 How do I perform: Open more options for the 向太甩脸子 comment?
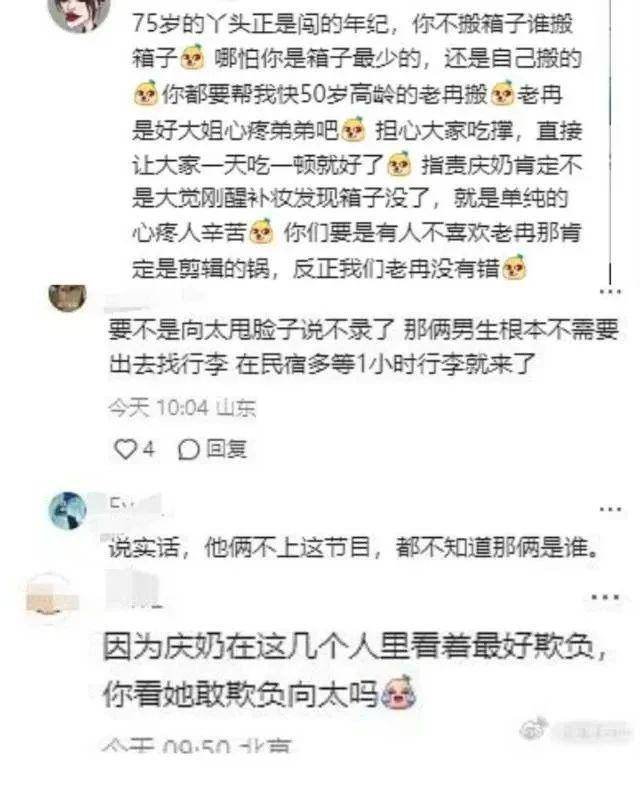[611, 292]
